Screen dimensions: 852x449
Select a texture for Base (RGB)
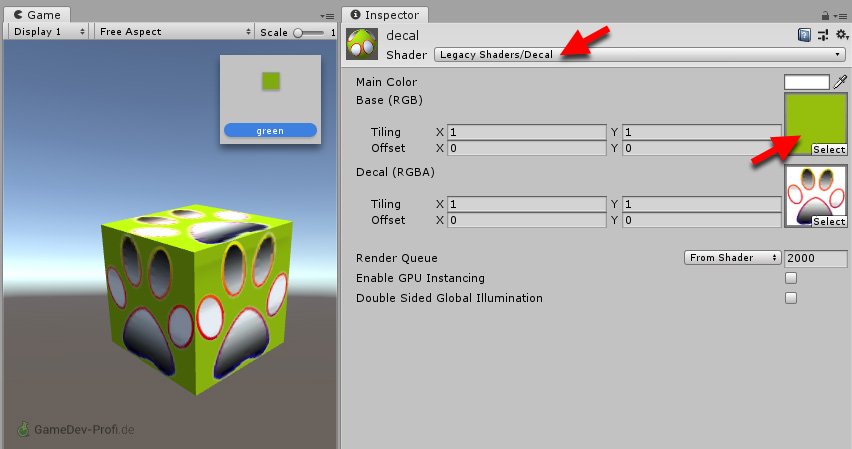[829, 149]
